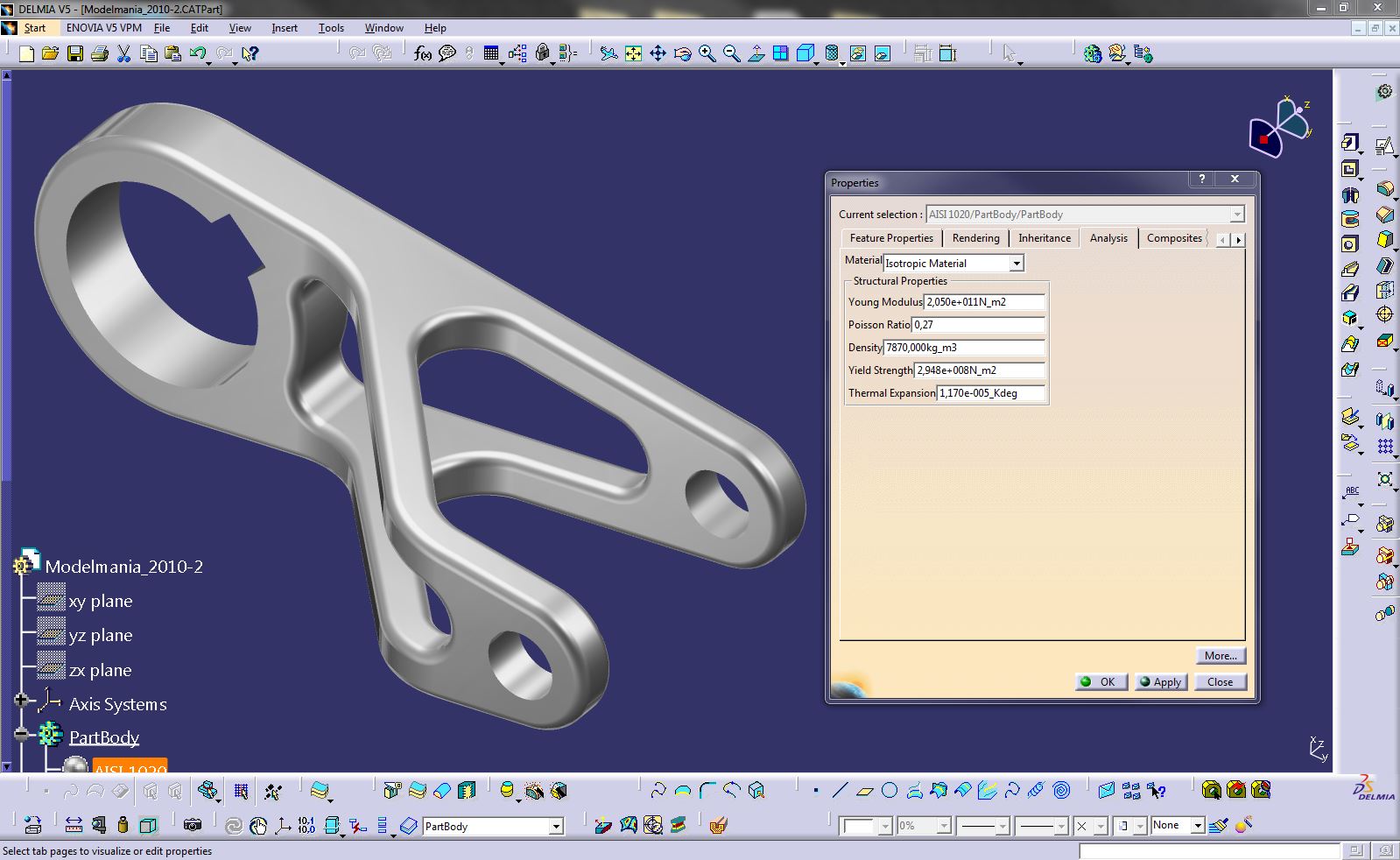Click the Cut scissors icon

(124, 54)
